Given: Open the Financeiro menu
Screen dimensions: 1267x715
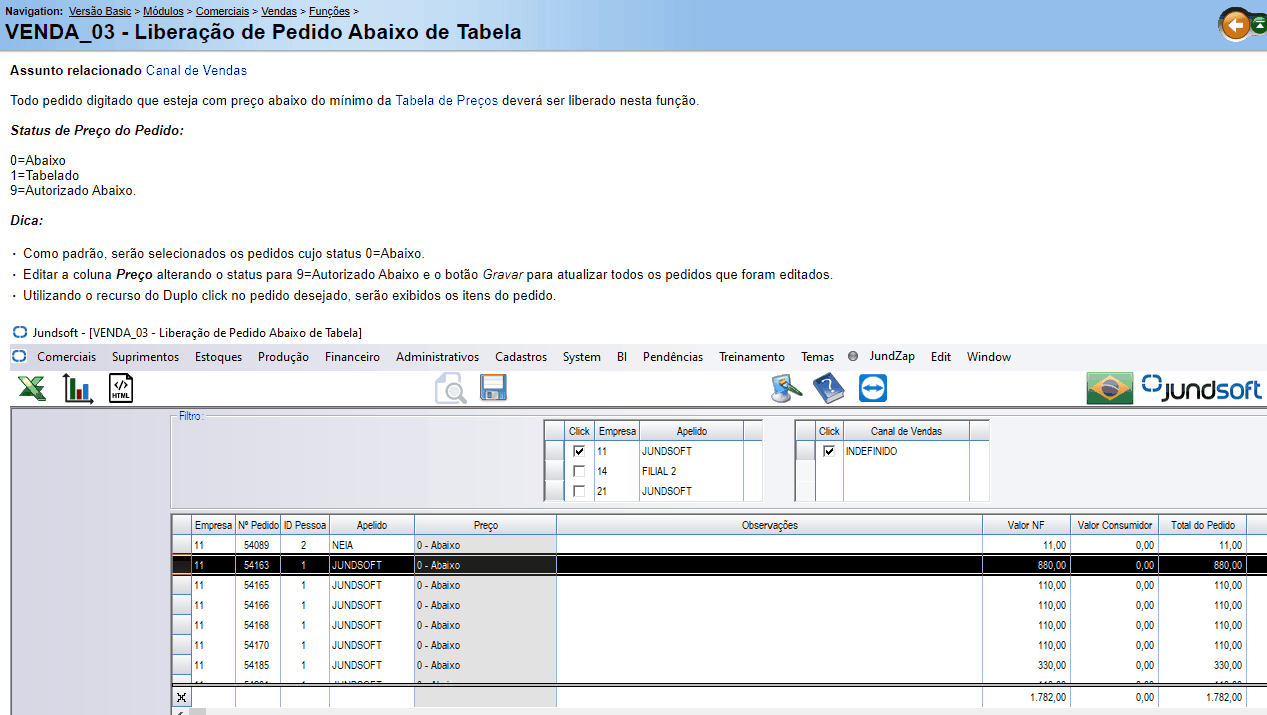Looking at the screenshot, I should click(352, 356).
